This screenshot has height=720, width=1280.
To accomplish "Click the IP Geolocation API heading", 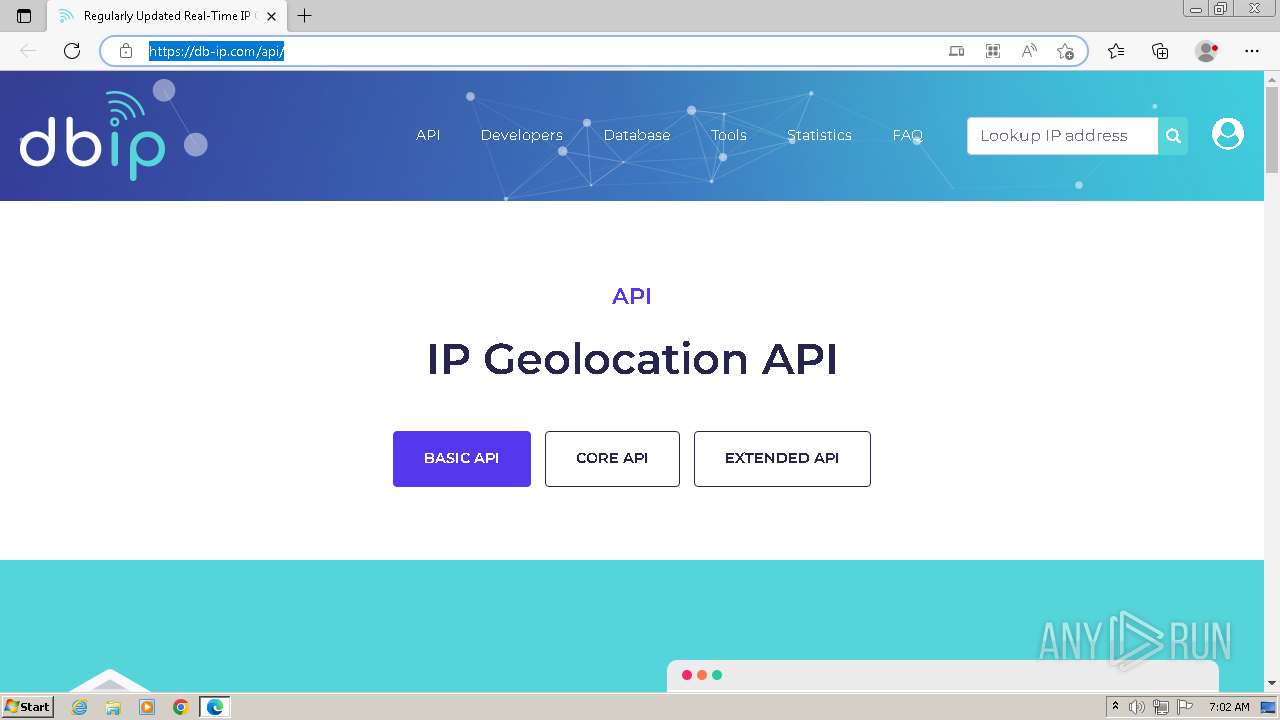I will tap(632, 359).
